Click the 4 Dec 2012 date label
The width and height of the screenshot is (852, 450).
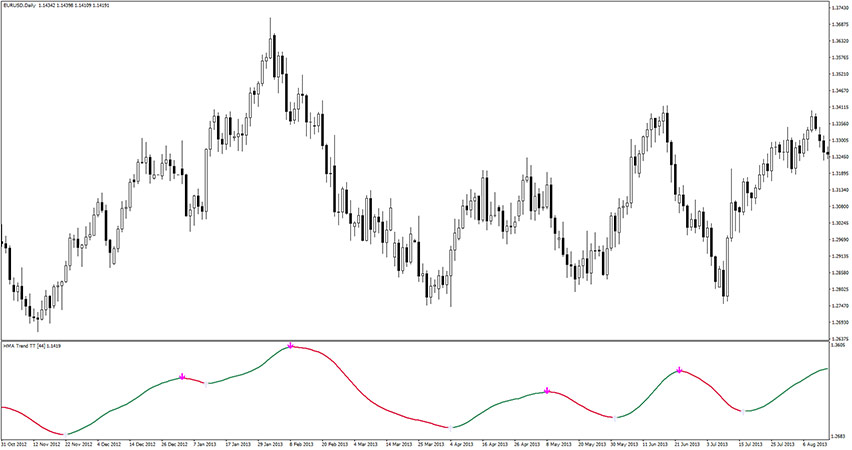(109, 444)
